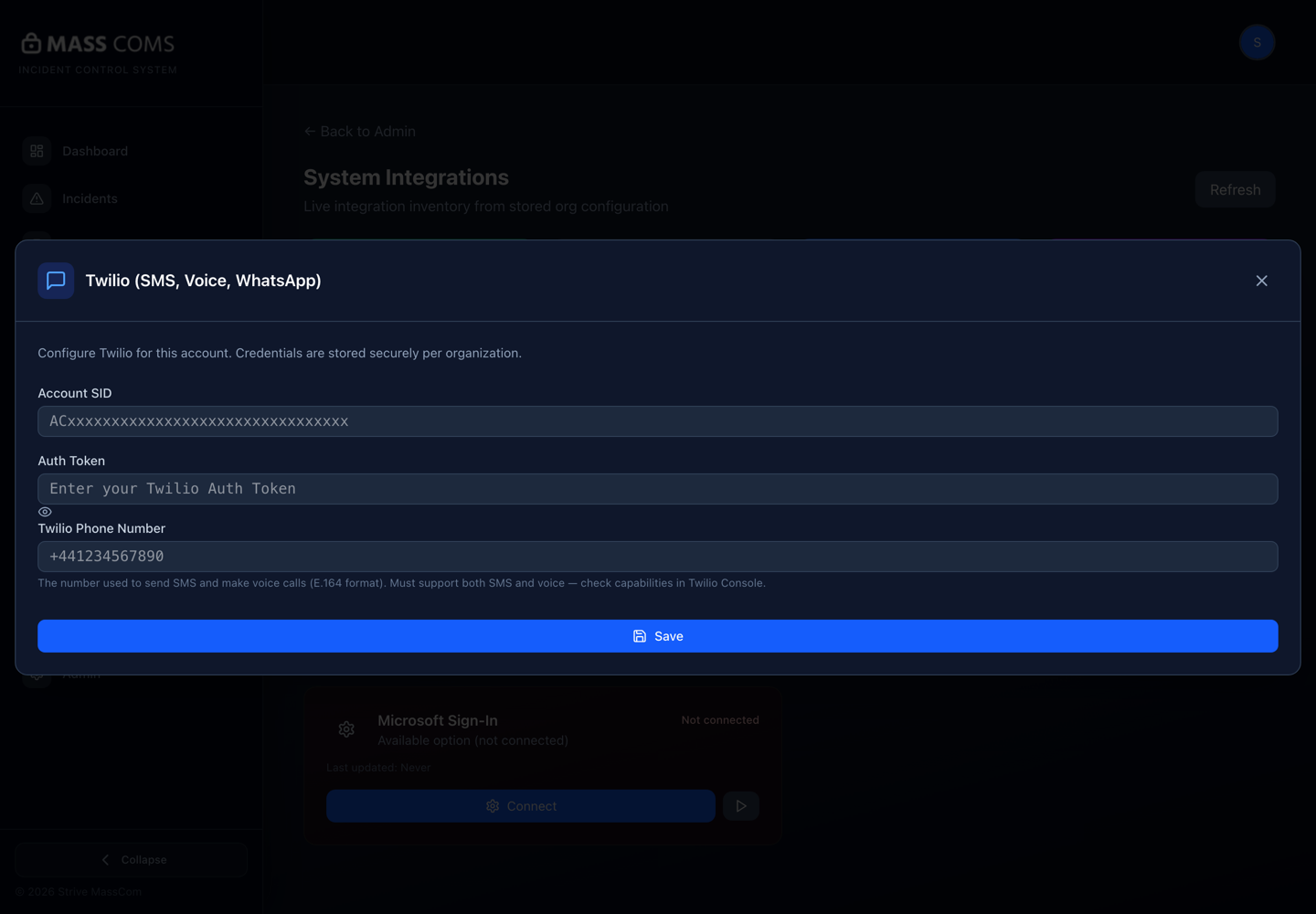Click the save disk icon

click(640, 636)
